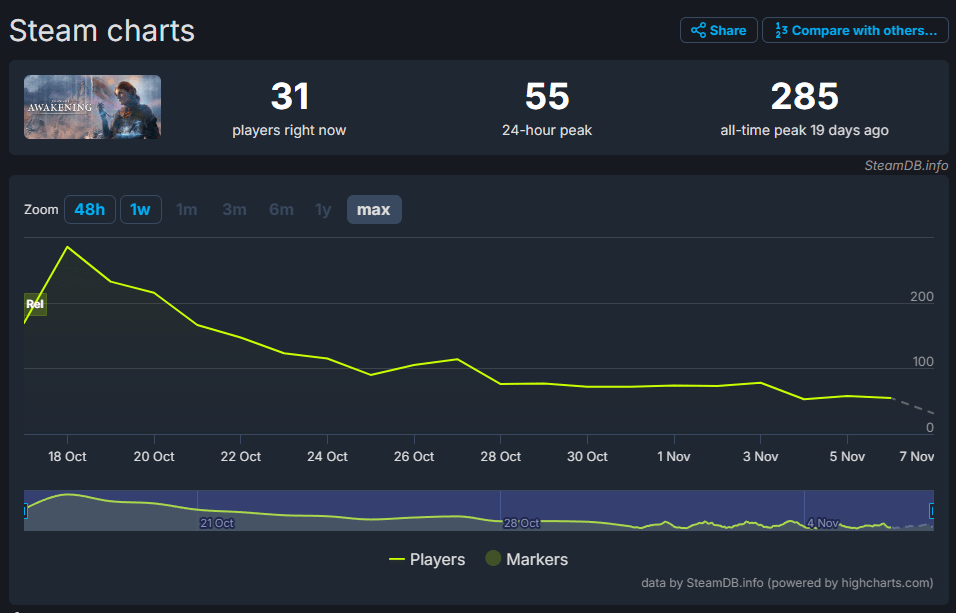The image size is (956, 613).
Task: Select the 1m zoom option
Action: click(x=187, y=210)
